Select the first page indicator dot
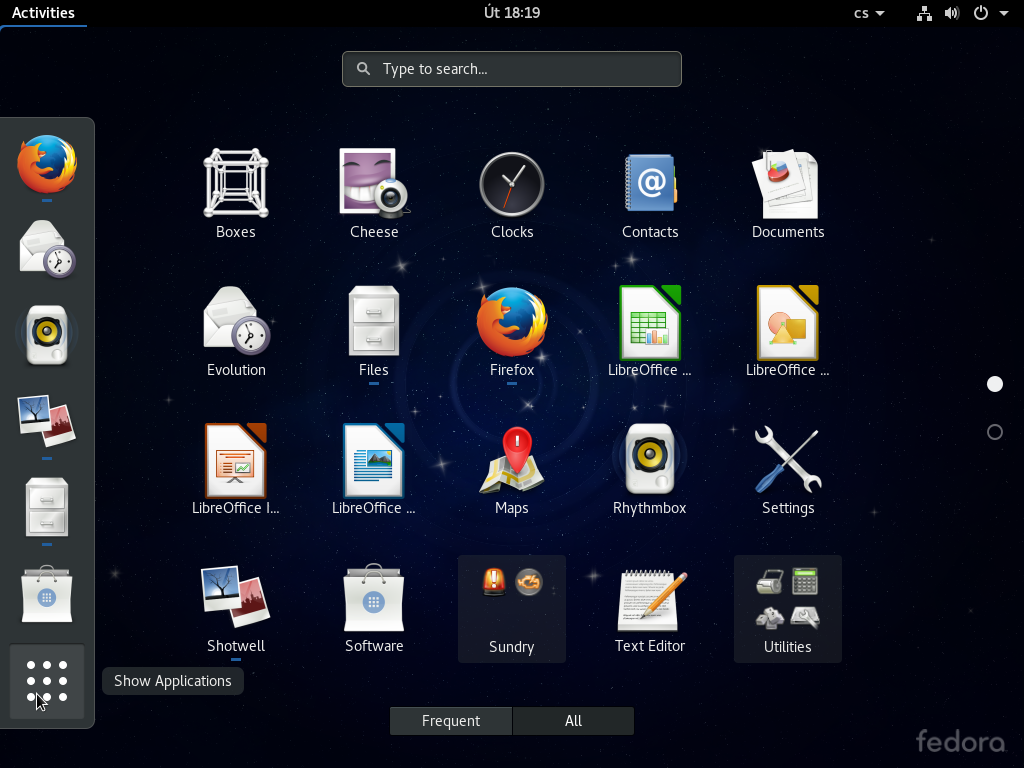 pos(995,384)
